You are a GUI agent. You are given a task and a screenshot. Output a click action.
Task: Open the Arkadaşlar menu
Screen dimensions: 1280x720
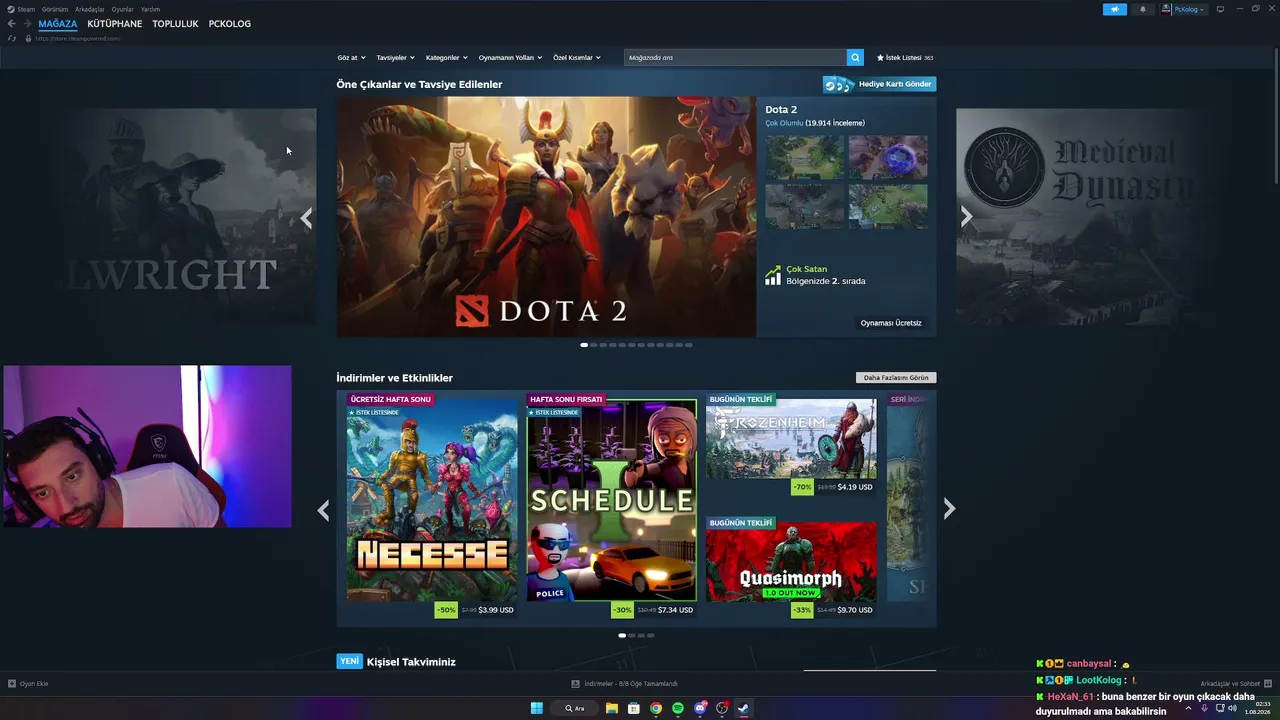pyautogui.click(x=90, y=9)
